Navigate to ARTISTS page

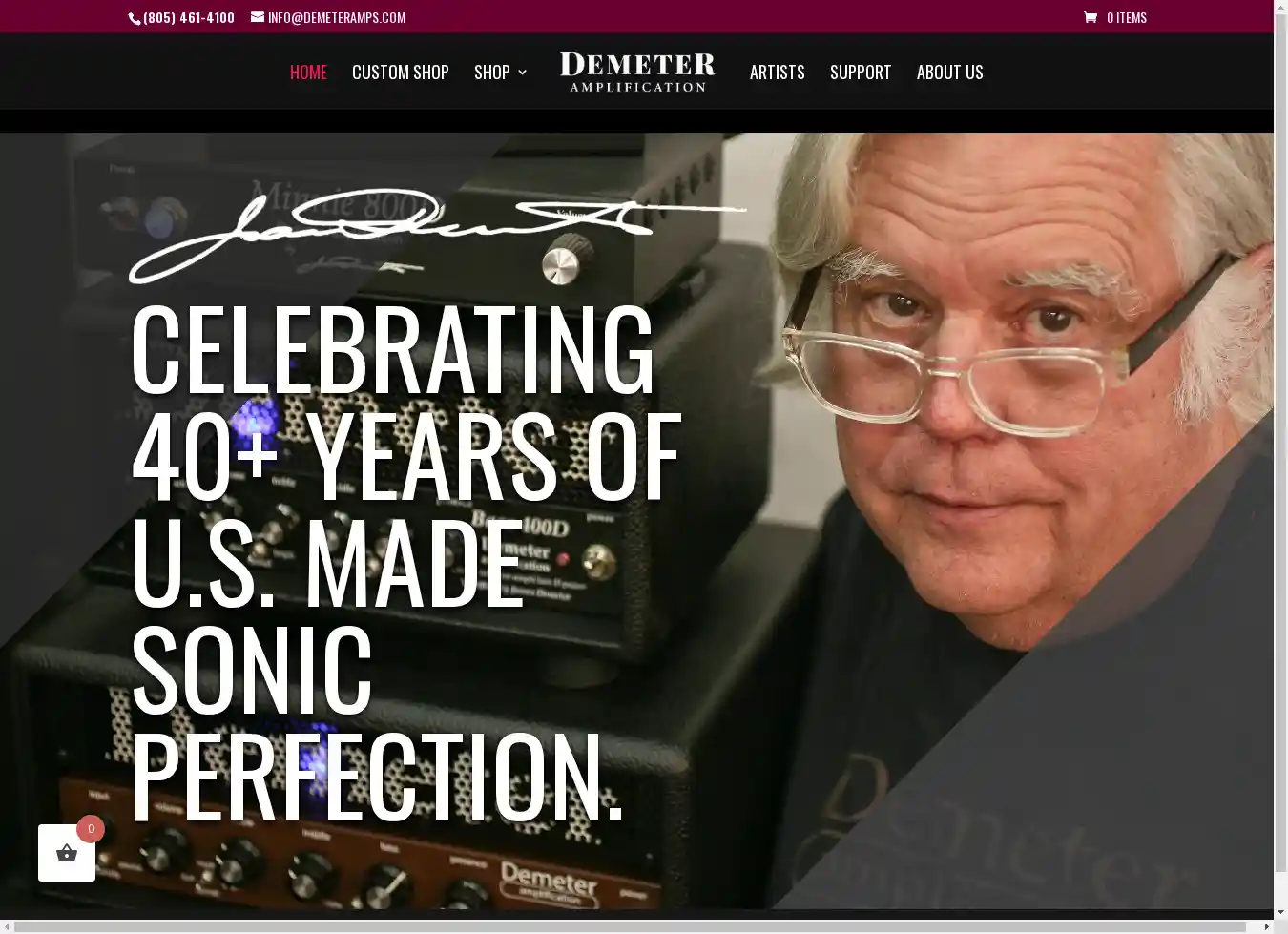(778, 73)
